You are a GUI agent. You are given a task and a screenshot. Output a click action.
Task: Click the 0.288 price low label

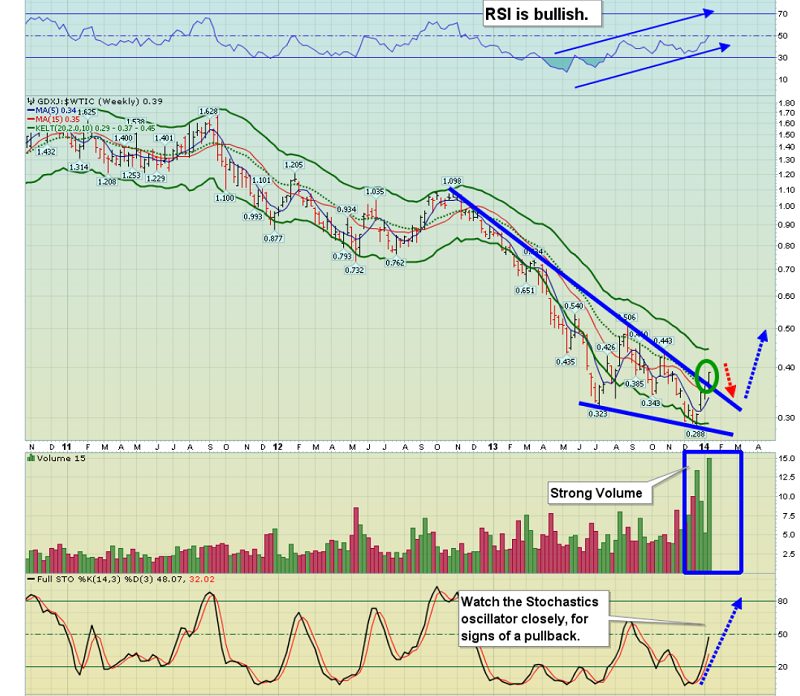(x=693, y=433)
